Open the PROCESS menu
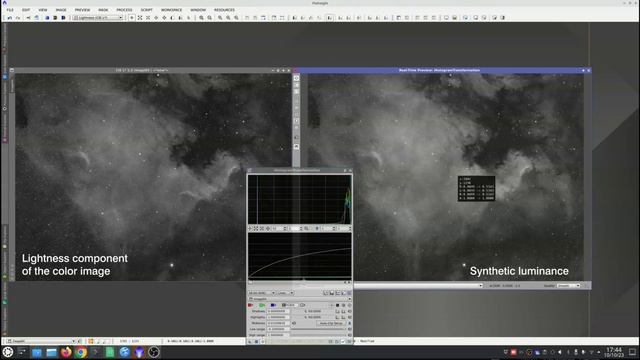The width and height of the screenshot is (640, 360). click(124, 10)
